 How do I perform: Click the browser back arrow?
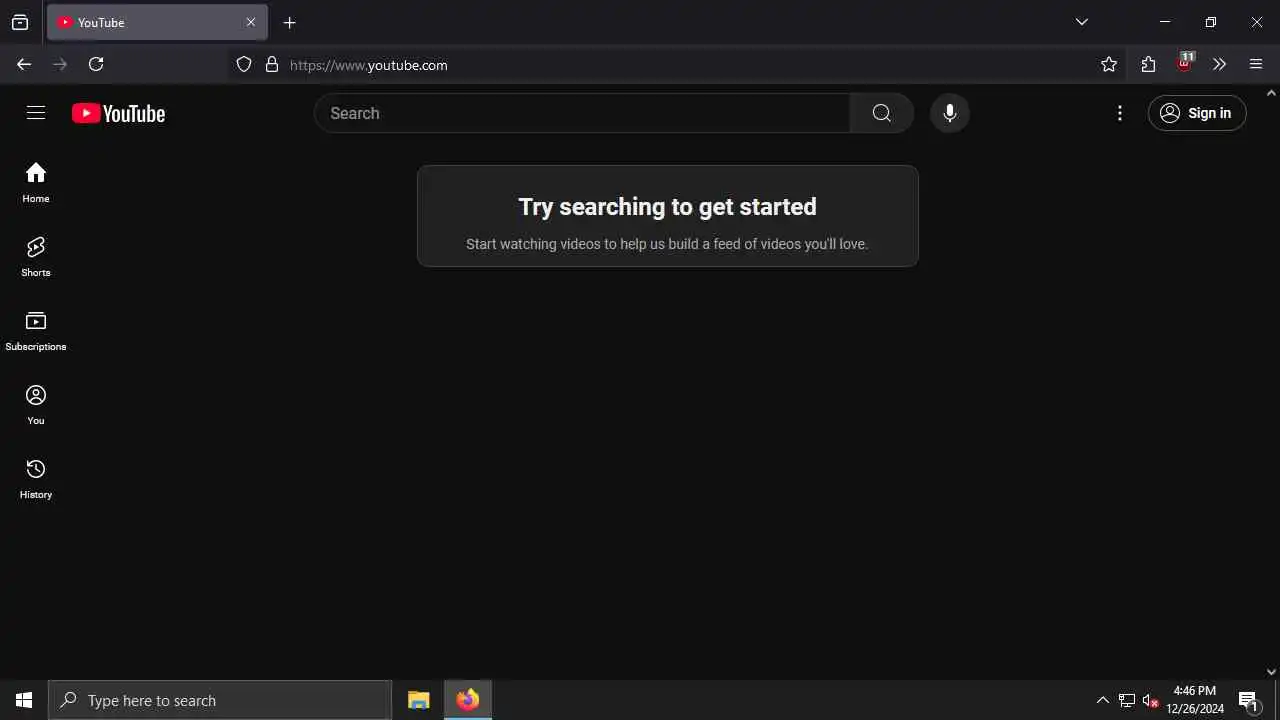point(24,64)
